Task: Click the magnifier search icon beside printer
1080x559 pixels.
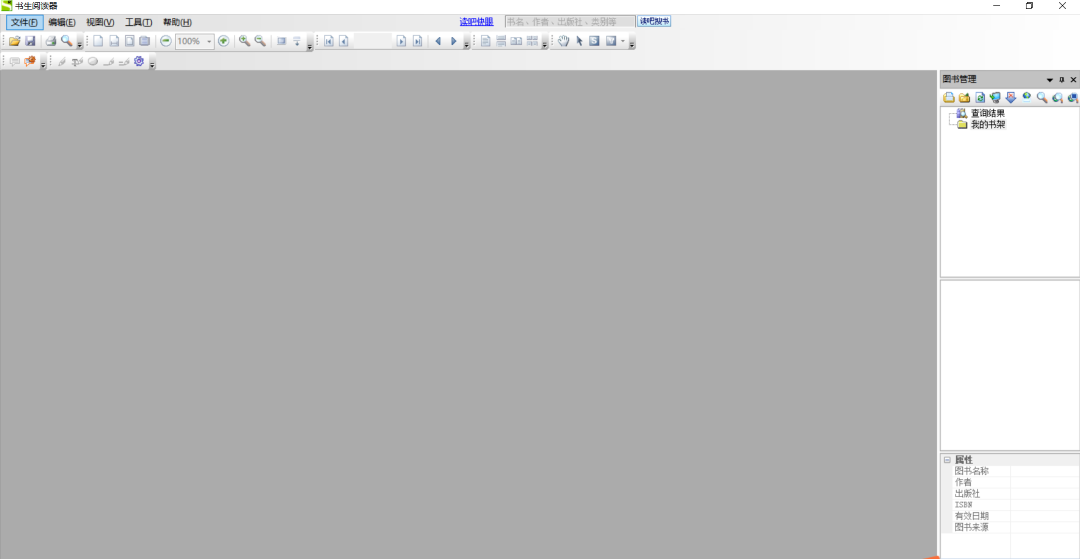Action: click(66, 41)
